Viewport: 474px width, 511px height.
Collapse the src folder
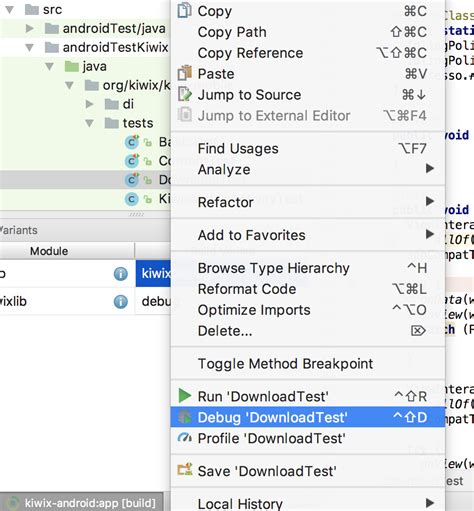pos(10,10)
